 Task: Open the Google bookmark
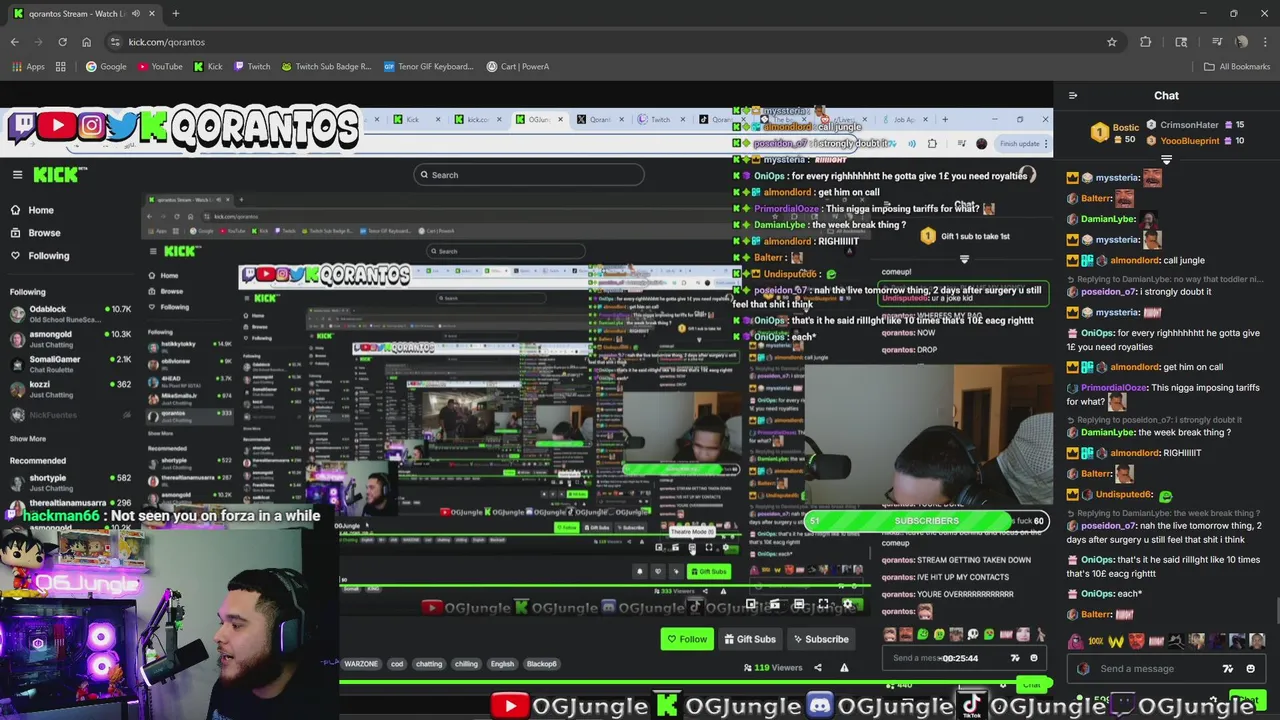pos(106,66)
